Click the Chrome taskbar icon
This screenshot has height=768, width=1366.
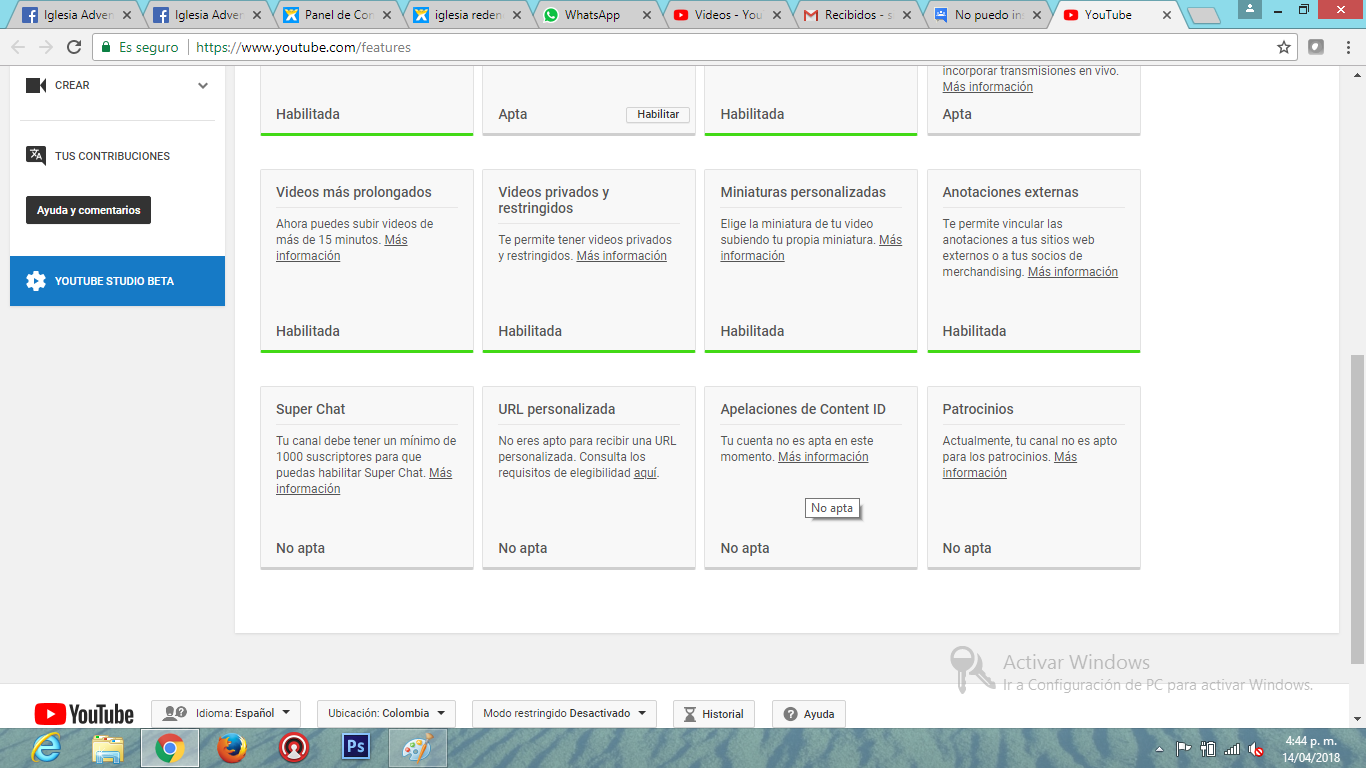[170, 748]
